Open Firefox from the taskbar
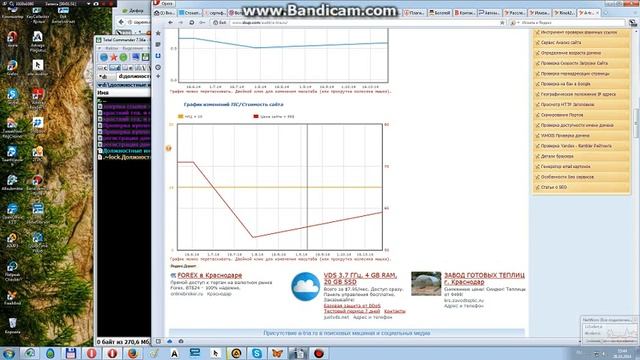This screenshot has height=360, width=640. click(133, 353)
